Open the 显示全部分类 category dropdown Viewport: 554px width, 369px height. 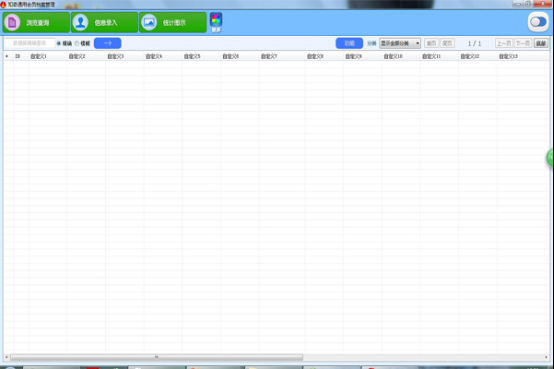coord(400,43)
